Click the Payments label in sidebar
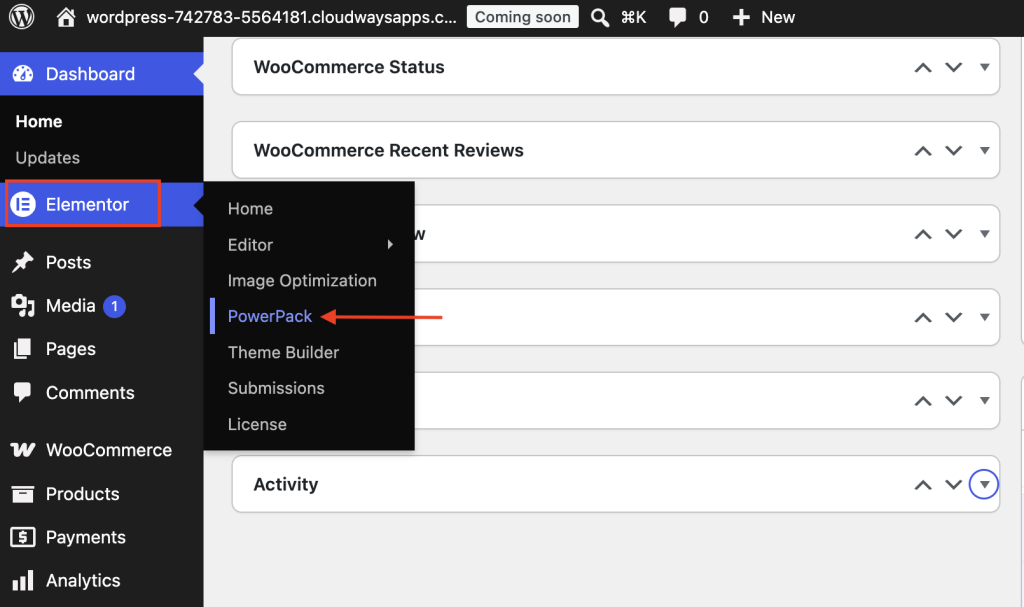This screenshot has width=1024, height=607. [x=86, y=538]
